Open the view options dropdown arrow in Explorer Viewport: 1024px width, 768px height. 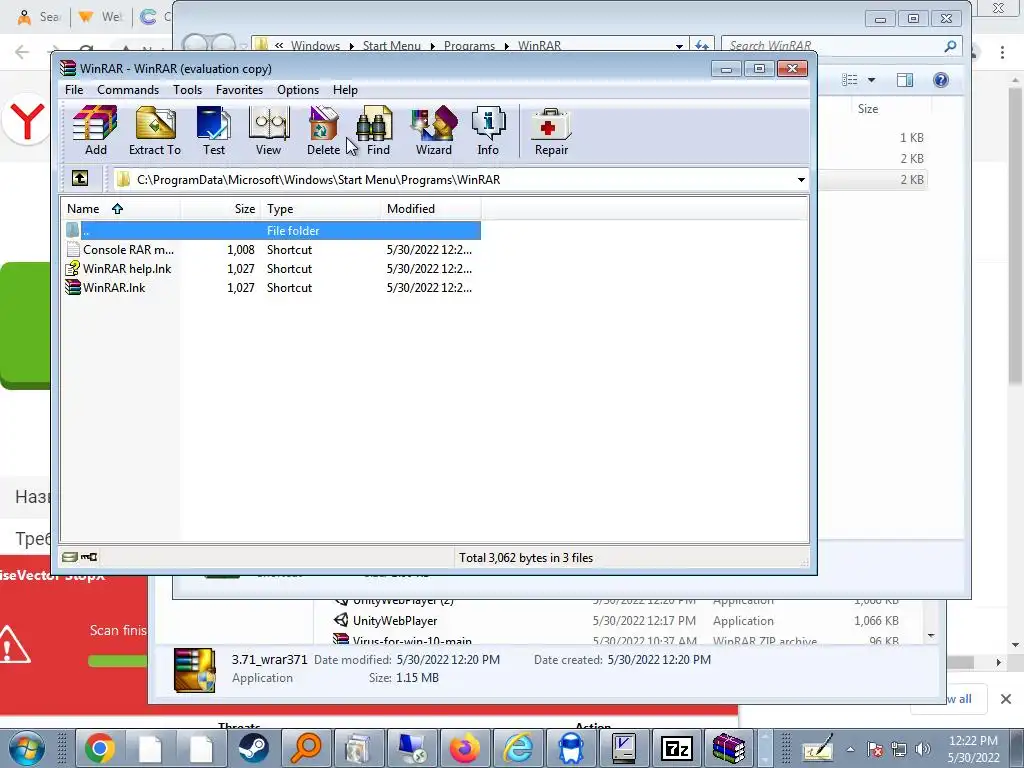(x=871, y=80)
